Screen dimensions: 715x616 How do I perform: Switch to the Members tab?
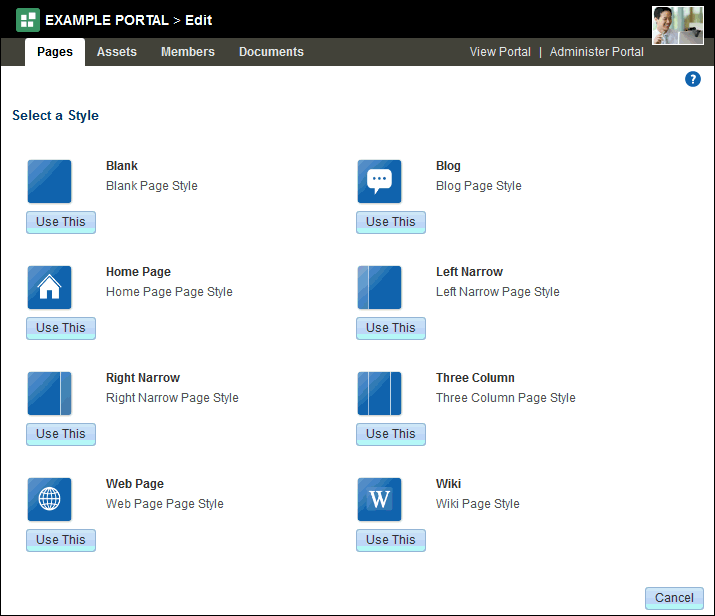pos(188,52)
